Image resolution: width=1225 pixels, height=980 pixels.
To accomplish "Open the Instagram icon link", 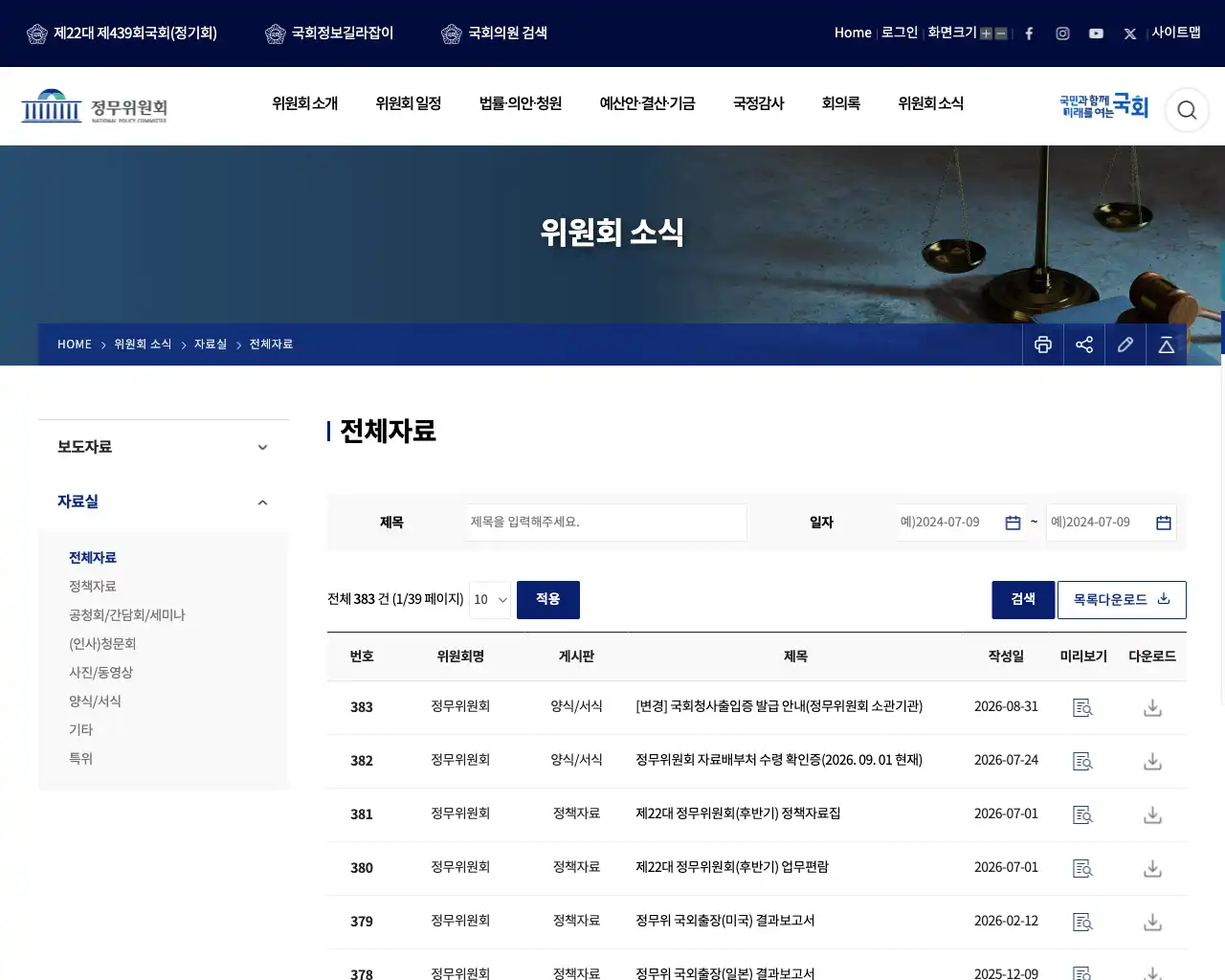I will click(x=1062, y=33).
